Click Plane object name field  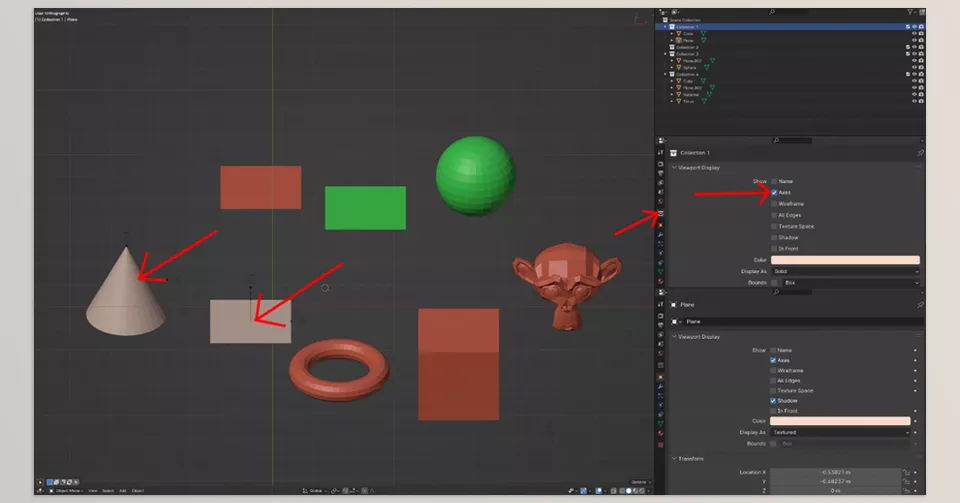(802, 322)
